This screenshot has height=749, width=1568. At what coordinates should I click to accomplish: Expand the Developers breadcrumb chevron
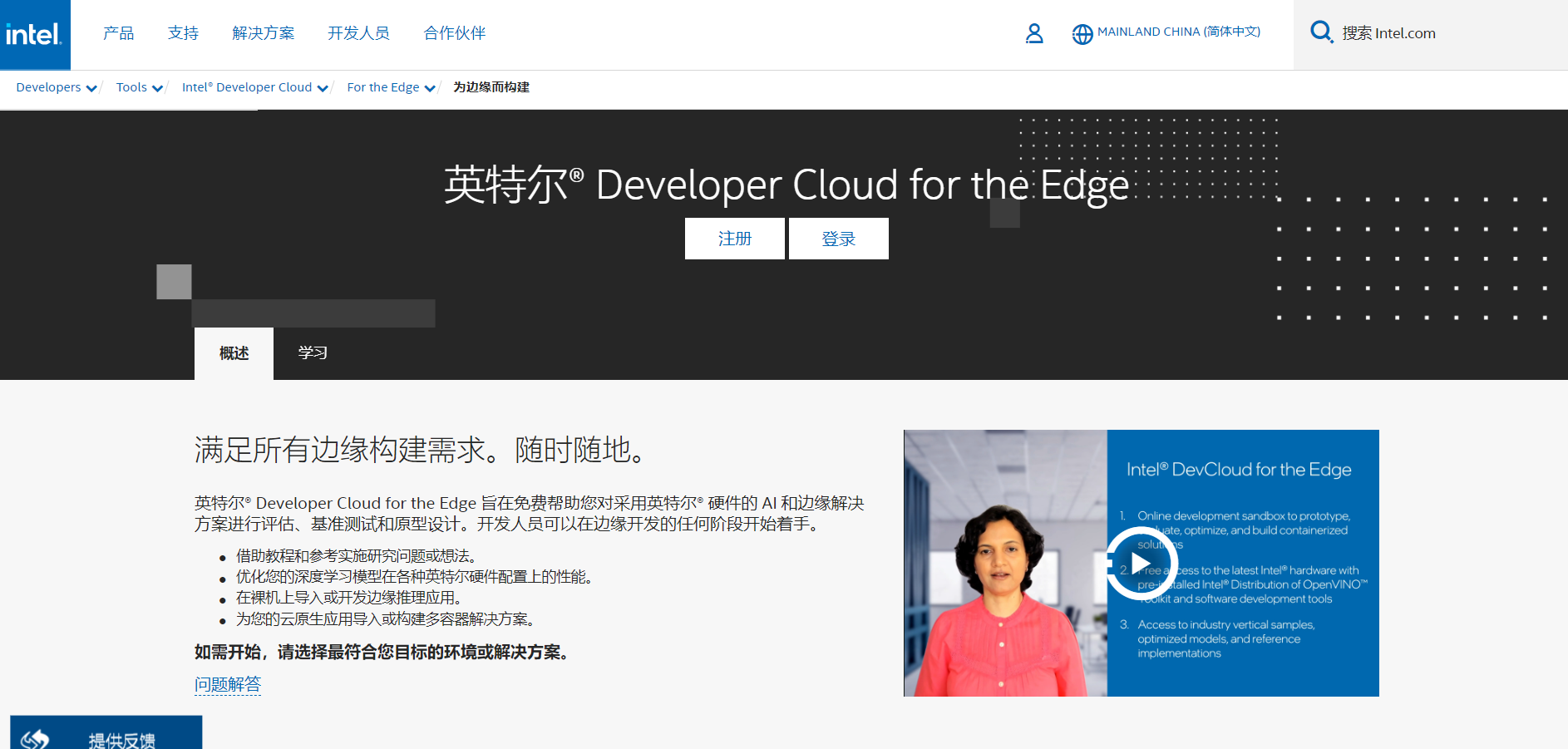(91, 88)
